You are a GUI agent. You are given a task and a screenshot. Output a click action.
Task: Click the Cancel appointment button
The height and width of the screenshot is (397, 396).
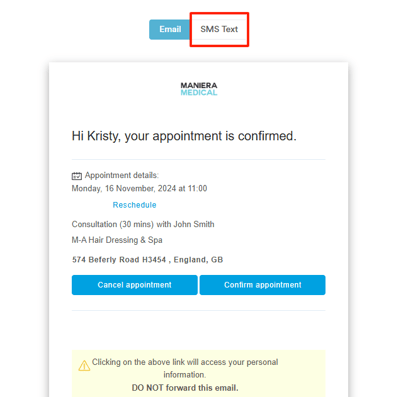(x=135, y=285)
